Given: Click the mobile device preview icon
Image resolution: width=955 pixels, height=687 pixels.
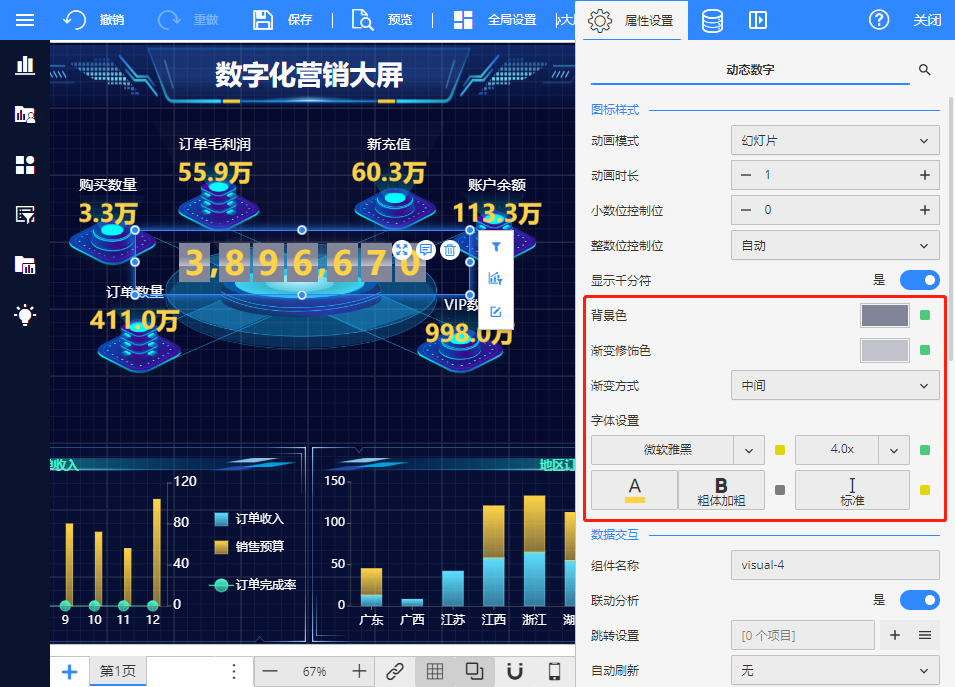Looking at the screenshot, I should [554, 671].
